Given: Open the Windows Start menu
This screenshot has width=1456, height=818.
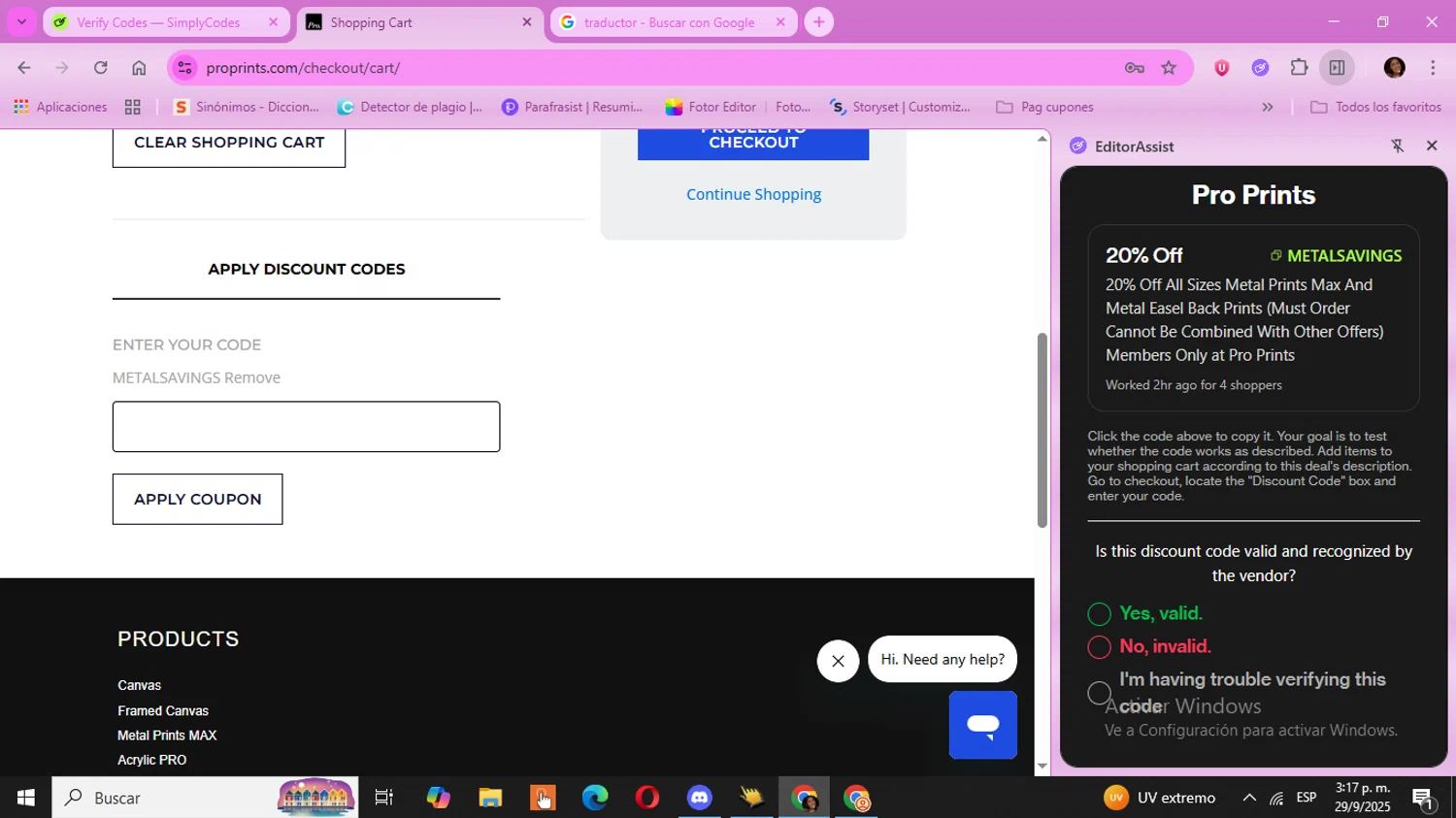Looking at the screenshot, I should point(25,798).
